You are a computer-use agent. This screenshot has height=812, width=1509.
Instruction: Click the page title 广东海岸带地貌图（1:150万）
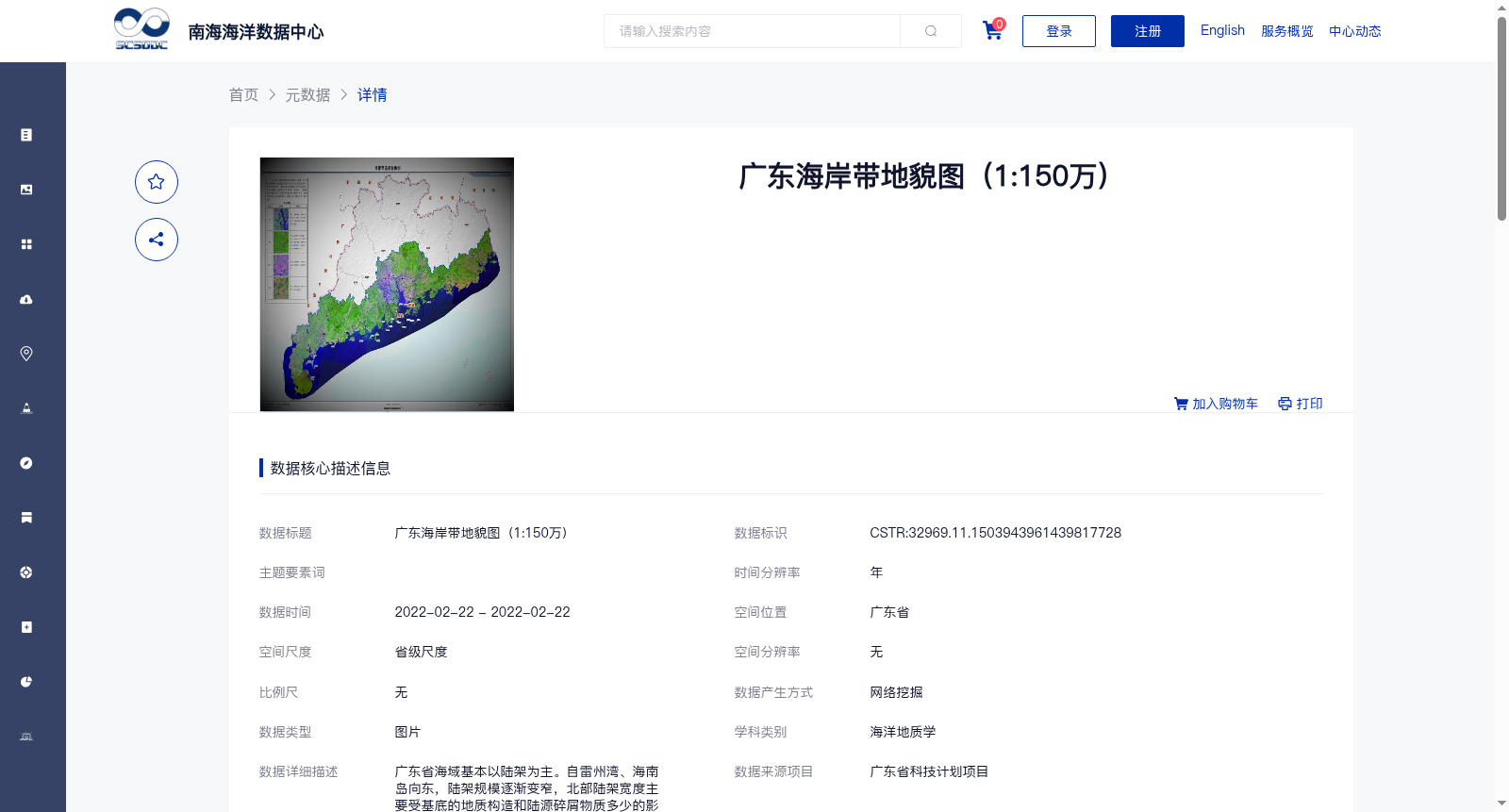[923, 175]
